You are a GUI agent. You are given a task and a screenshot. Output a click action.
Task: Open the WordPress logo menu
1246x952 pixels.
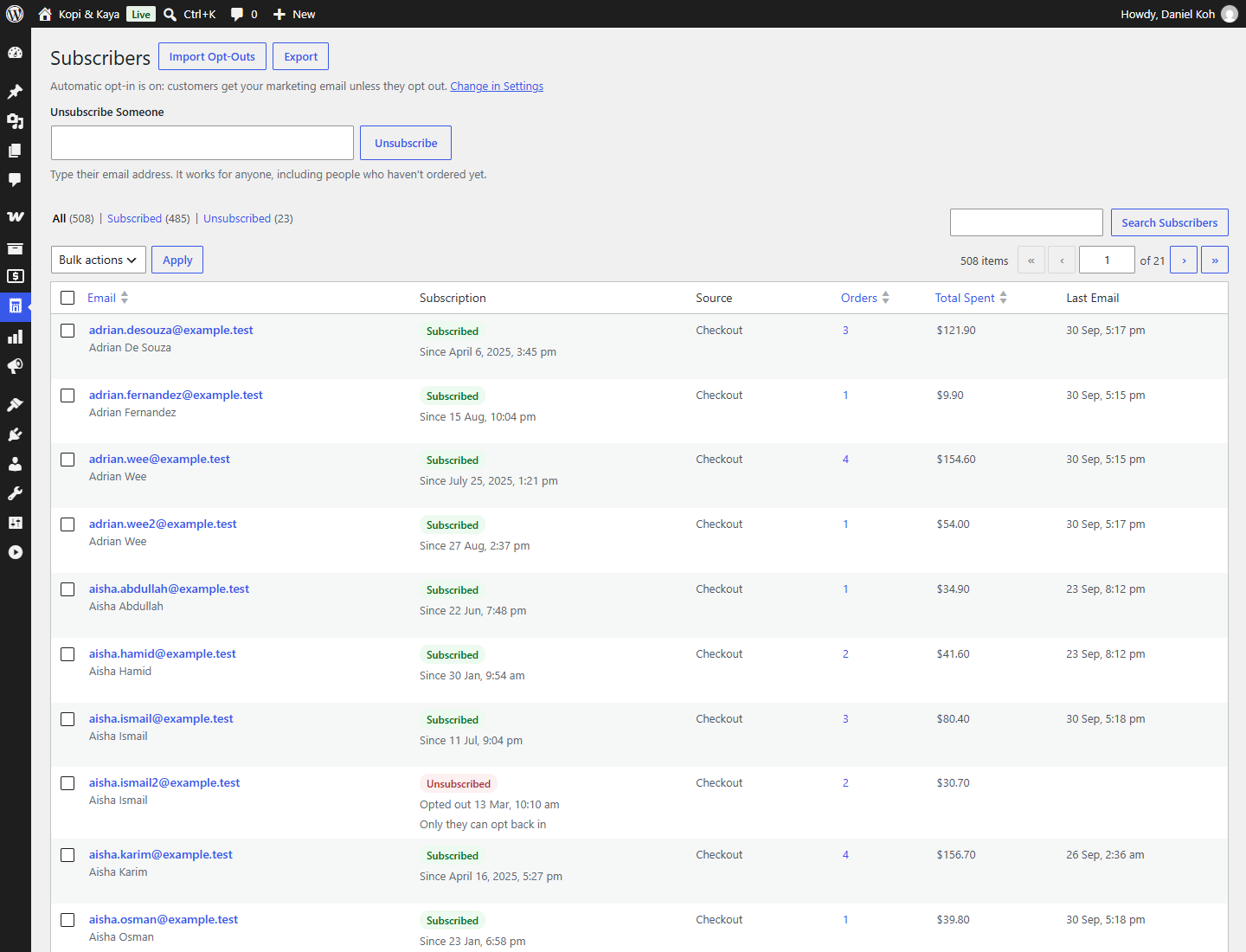[15, 14]
